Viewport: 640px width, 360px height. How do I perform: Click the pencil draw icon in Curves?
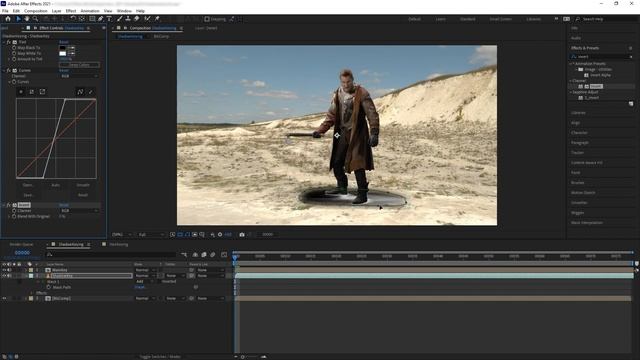(91, 92)
